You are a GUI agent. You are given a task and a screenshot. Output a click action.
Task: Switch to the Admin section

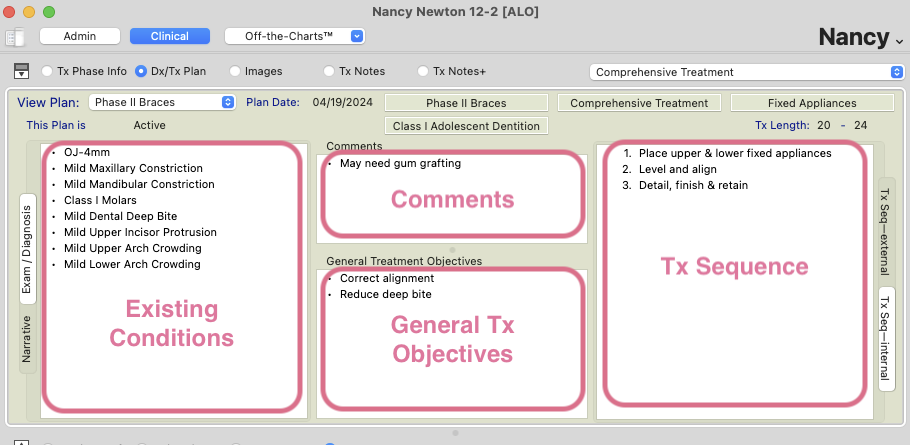click(80, 36)
